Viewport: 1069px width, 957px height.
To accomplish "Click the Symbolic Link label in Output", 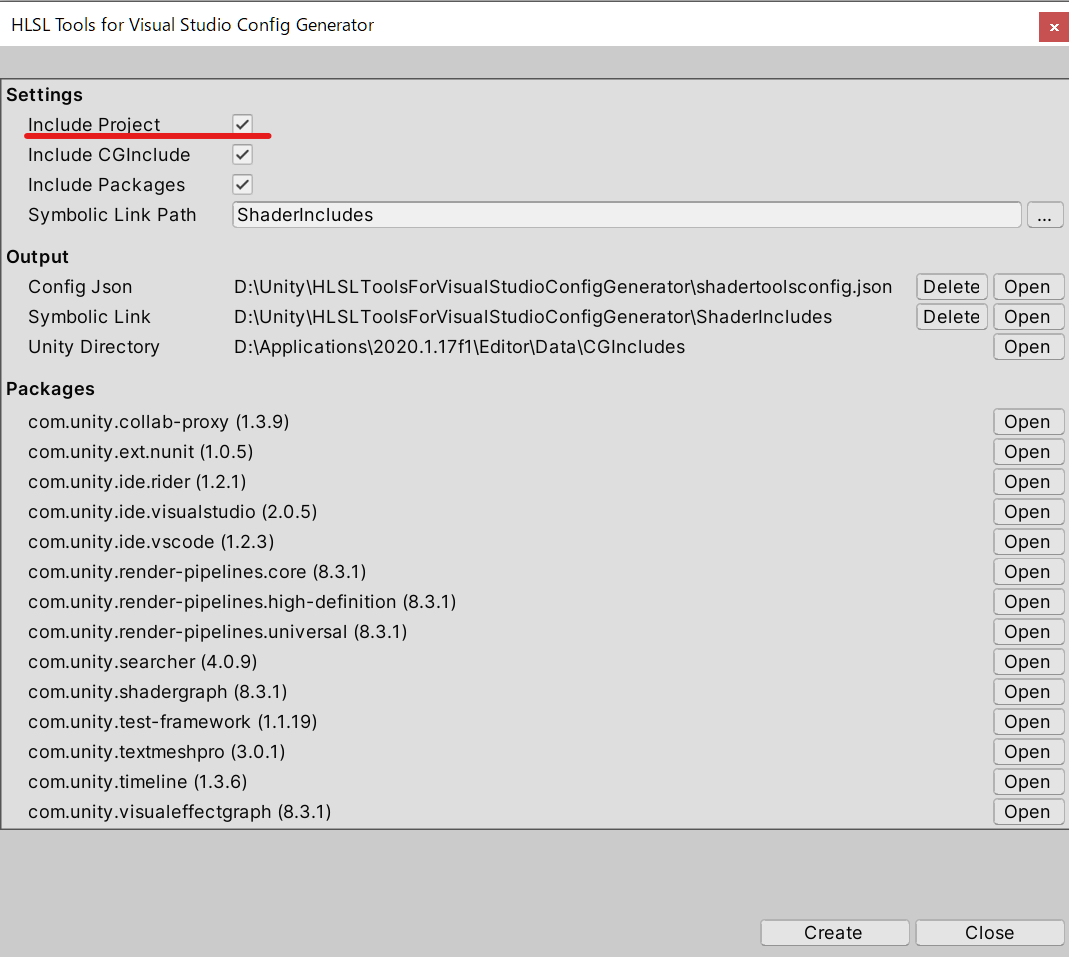I will click(89, 317).
